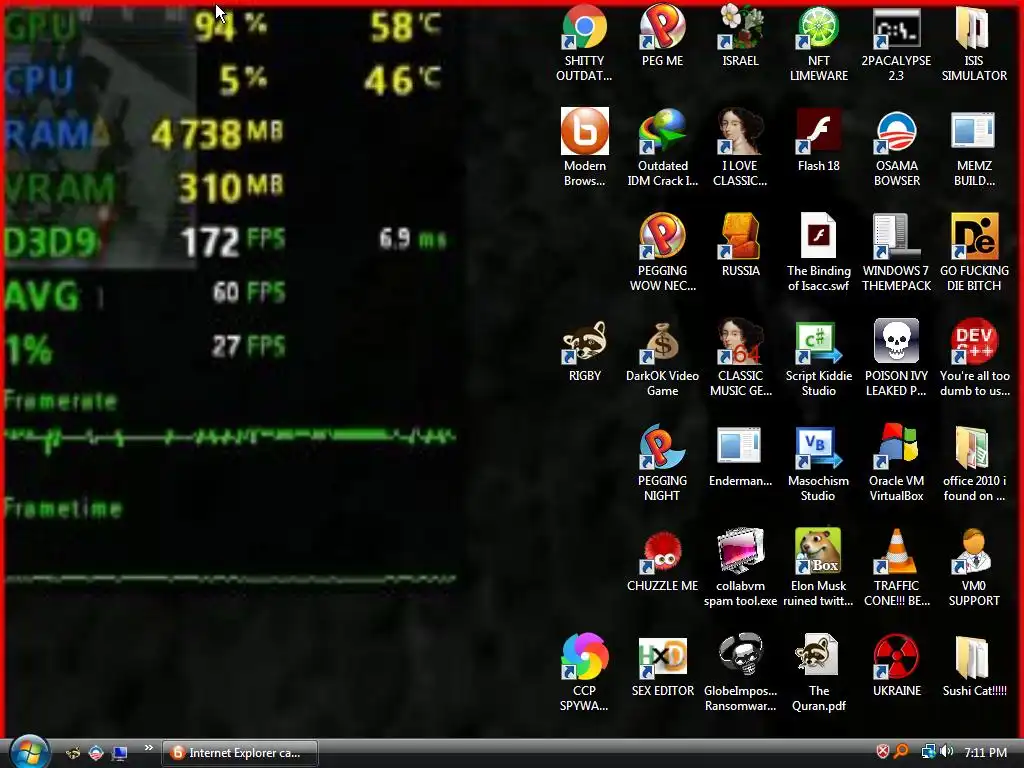Click the orange magnifier tray icon
This screenshot has width=1024, height=768.
(902, 752)
